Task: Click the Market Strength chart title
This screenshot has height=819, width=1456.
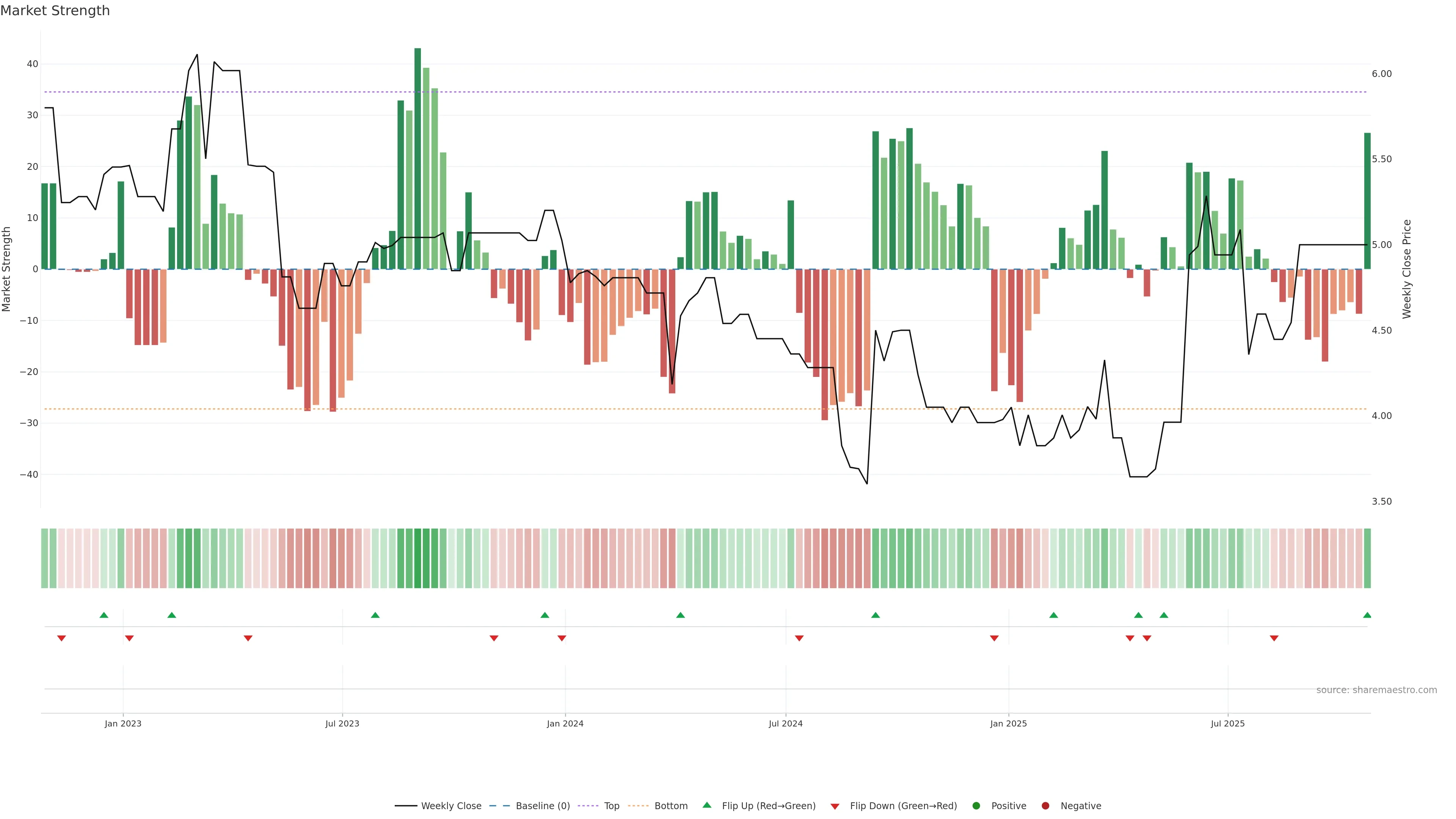Action: [55, 11]
